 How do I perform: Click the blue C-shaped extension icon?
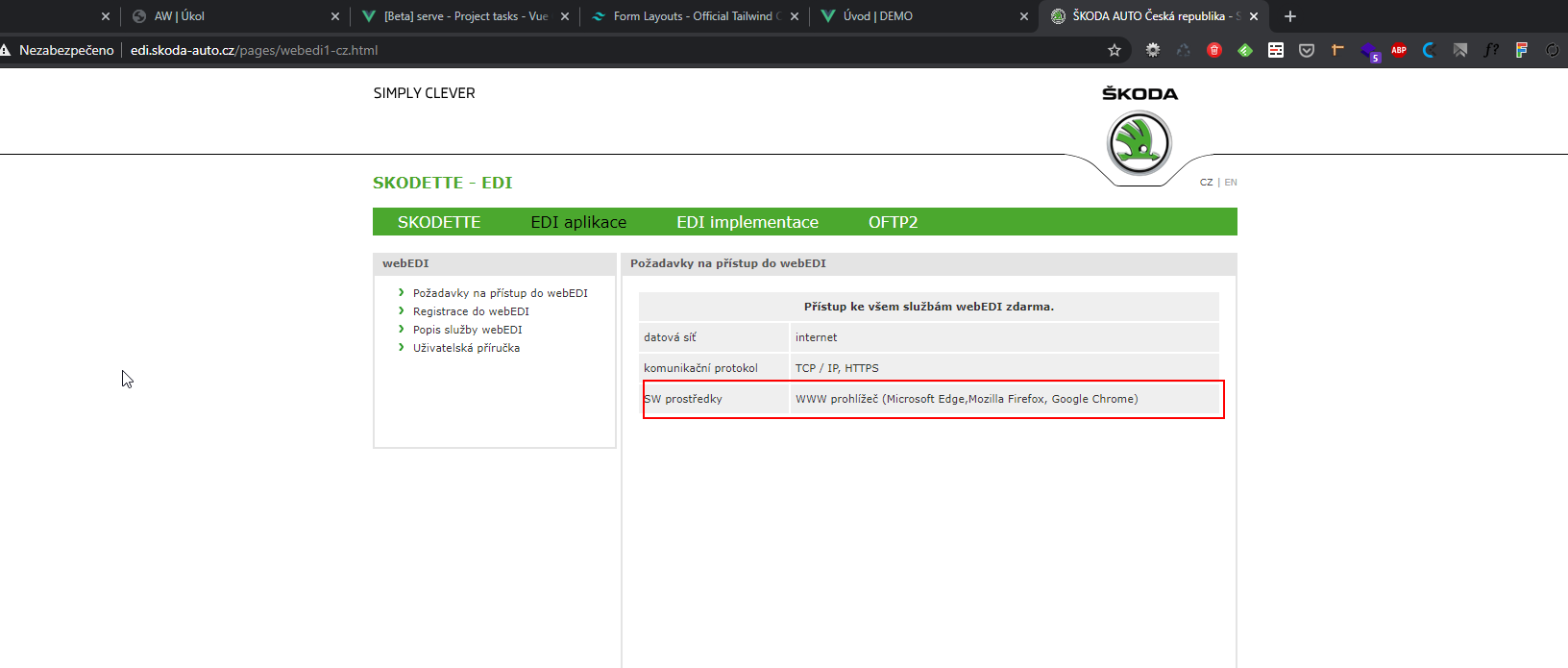pyautogui.click(x=1430, y=50)
